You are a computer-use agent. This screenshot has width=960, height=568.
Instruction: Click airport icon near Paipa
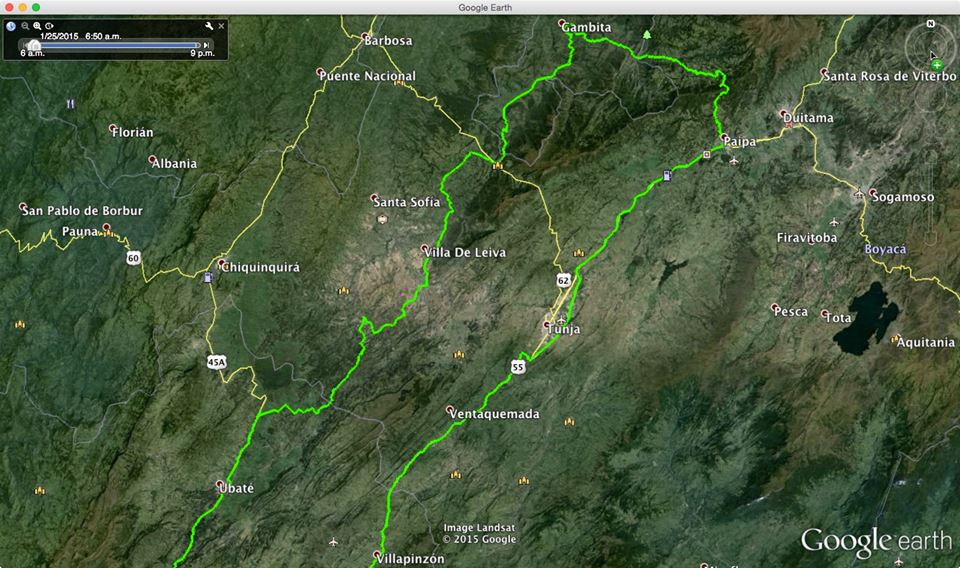point(735,160)
